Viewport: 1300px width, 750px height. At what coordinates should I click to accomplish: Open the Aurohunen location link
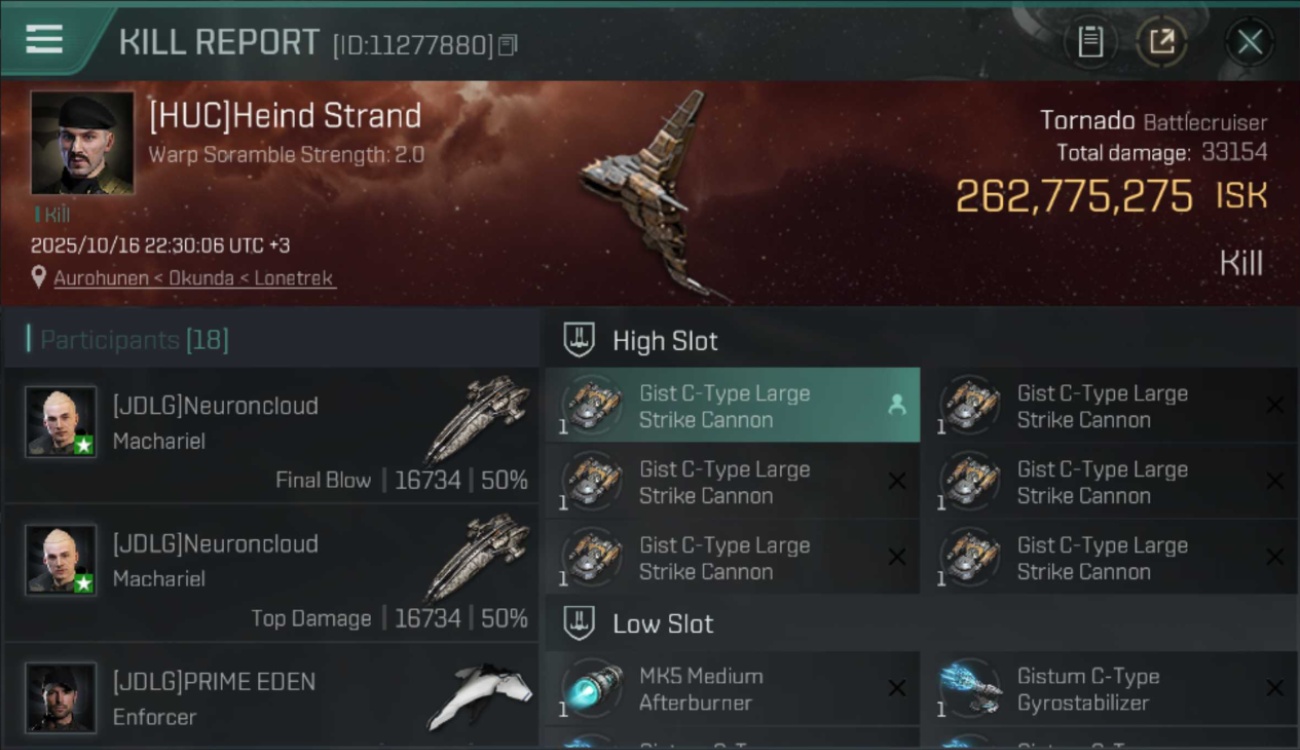[194, 278]
